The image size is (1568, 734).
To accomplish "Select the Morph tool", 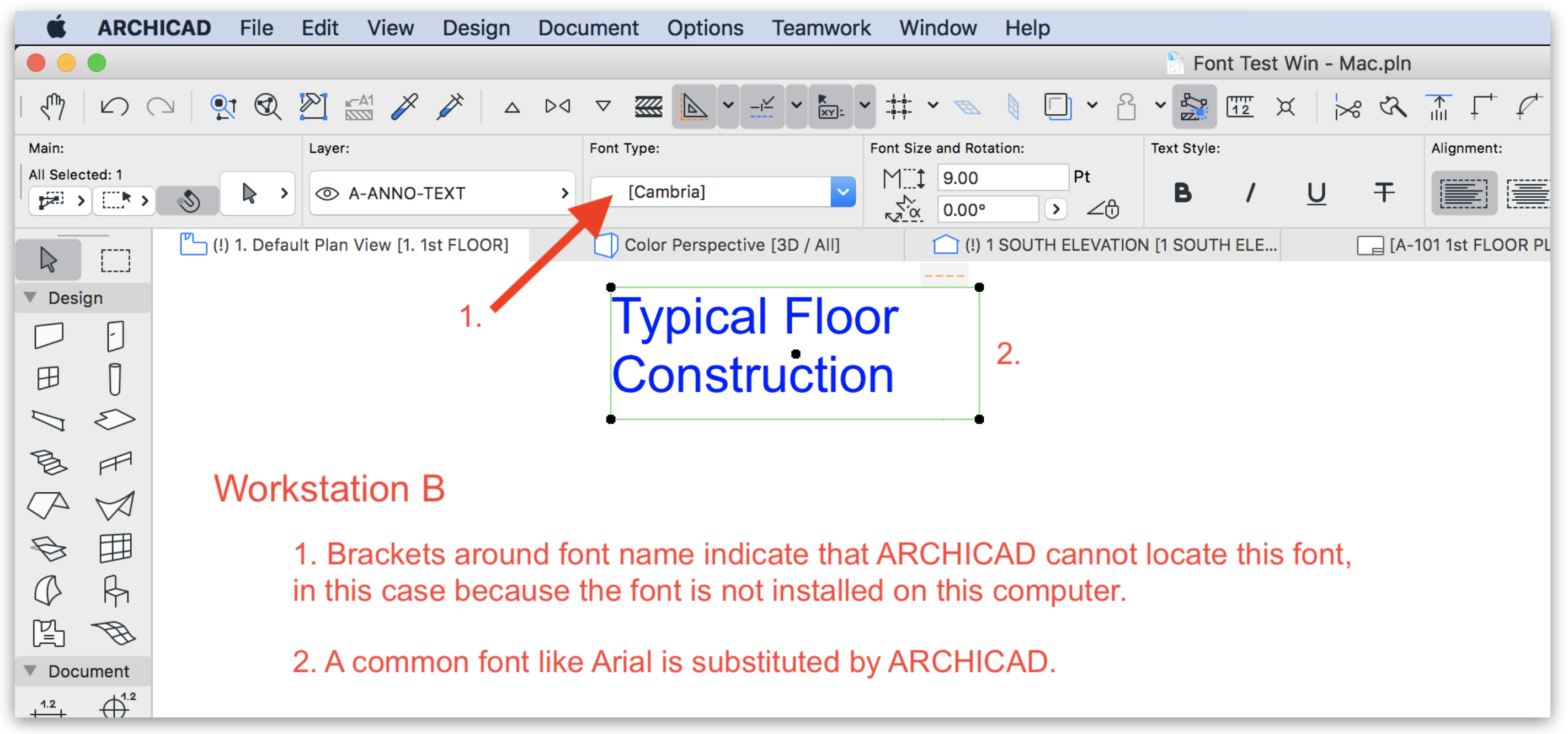I will [48, 591].
